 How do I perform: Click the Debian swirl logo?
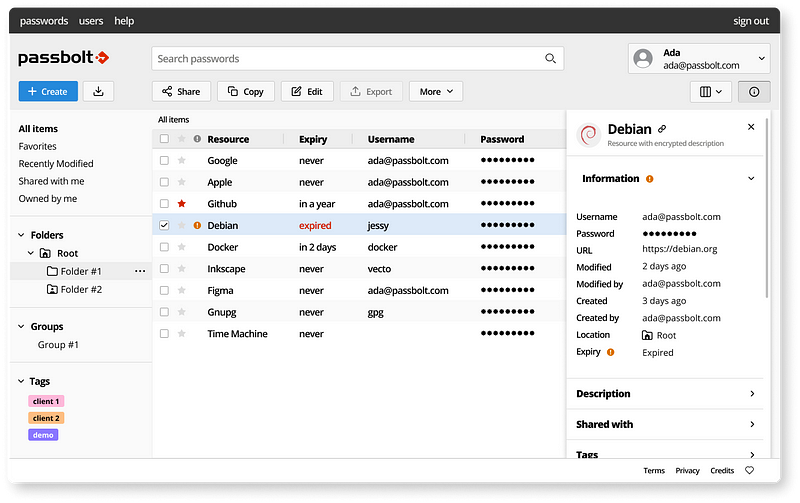[588, 135]
